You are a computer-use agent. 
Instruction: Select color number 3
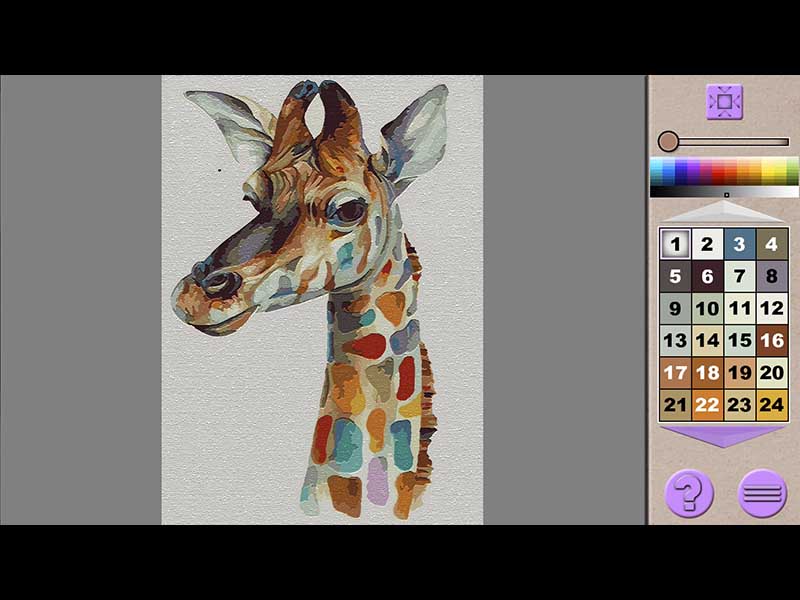(x=740, y=244)
